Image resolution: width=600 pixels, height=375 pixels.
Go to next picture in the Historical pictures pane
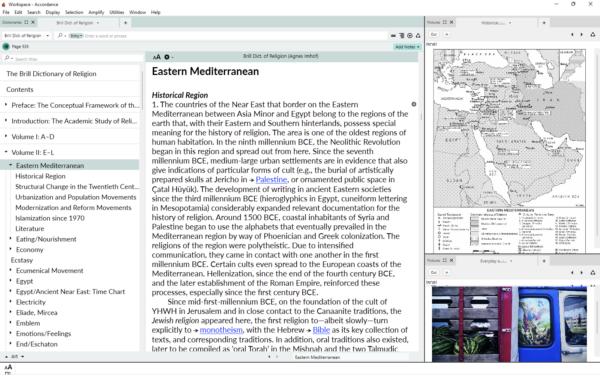click(x=582, y=34)
